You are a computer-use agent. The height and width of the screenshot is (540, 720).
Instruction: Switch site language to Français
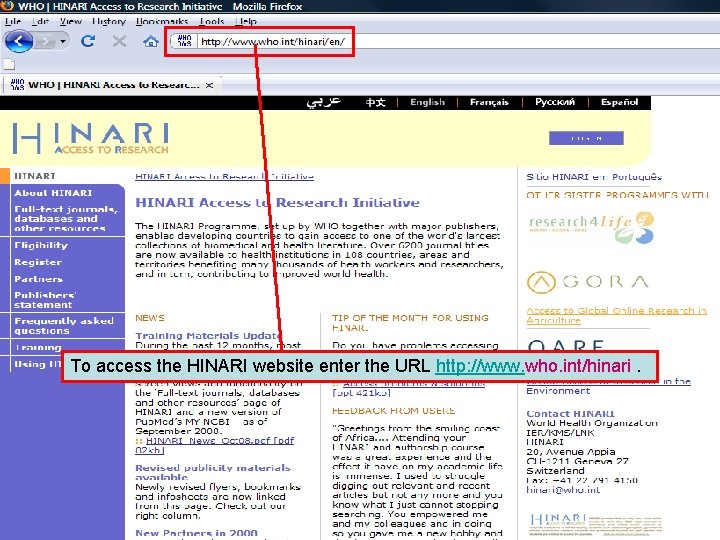[x=489, y=102]
